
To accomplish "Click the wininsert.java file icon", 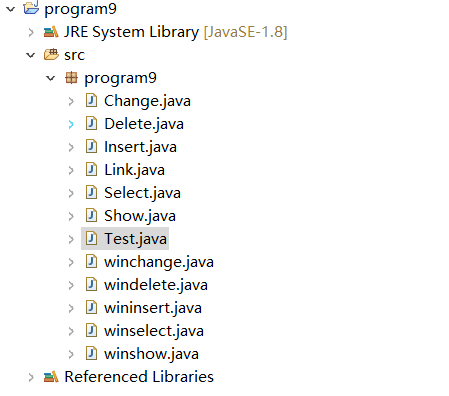I will click(91, 307).
